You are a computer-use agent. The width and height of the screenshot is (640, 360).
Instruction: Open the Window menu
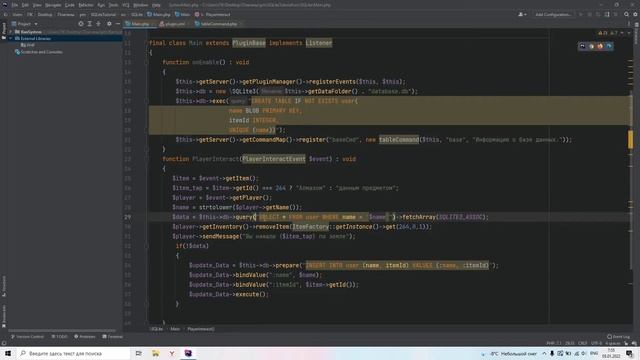coord(140,5)
